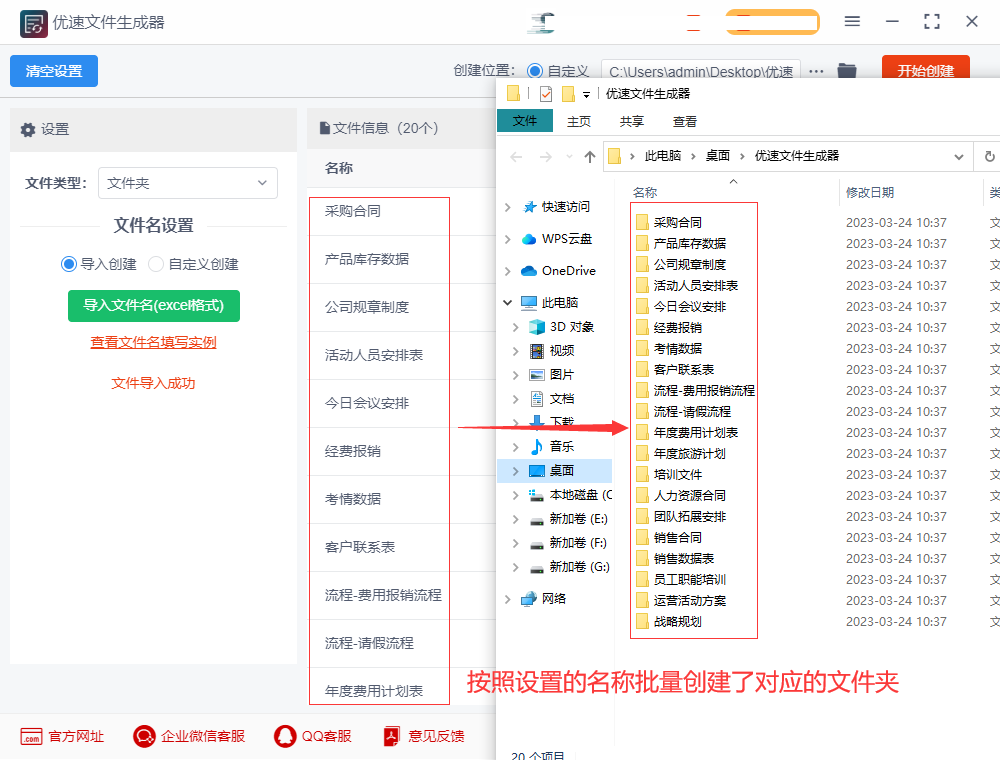
Task: Open QQ客服 penguin icon
Action: tap(285, 736)
